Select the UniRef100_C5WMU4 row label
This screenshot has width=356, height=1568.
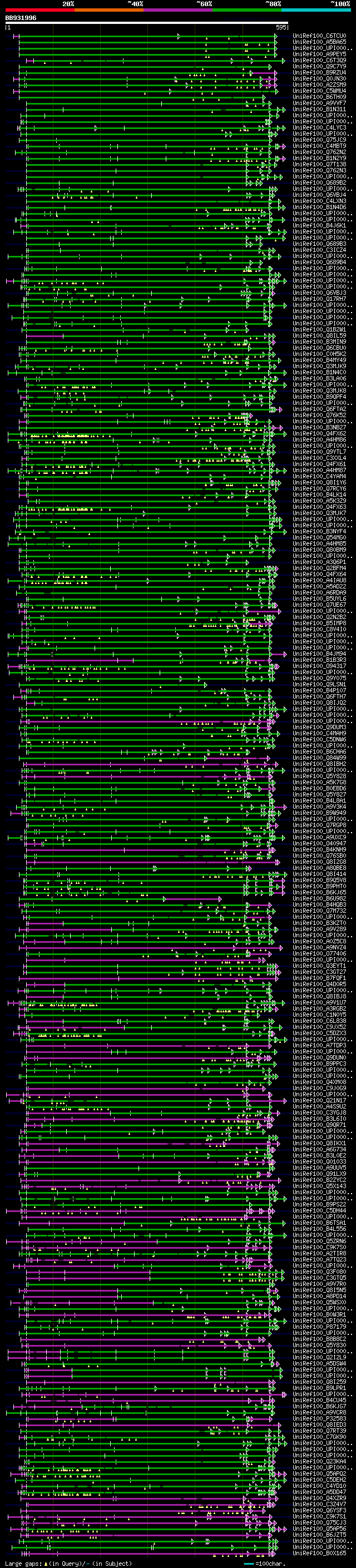pos(319,91)
